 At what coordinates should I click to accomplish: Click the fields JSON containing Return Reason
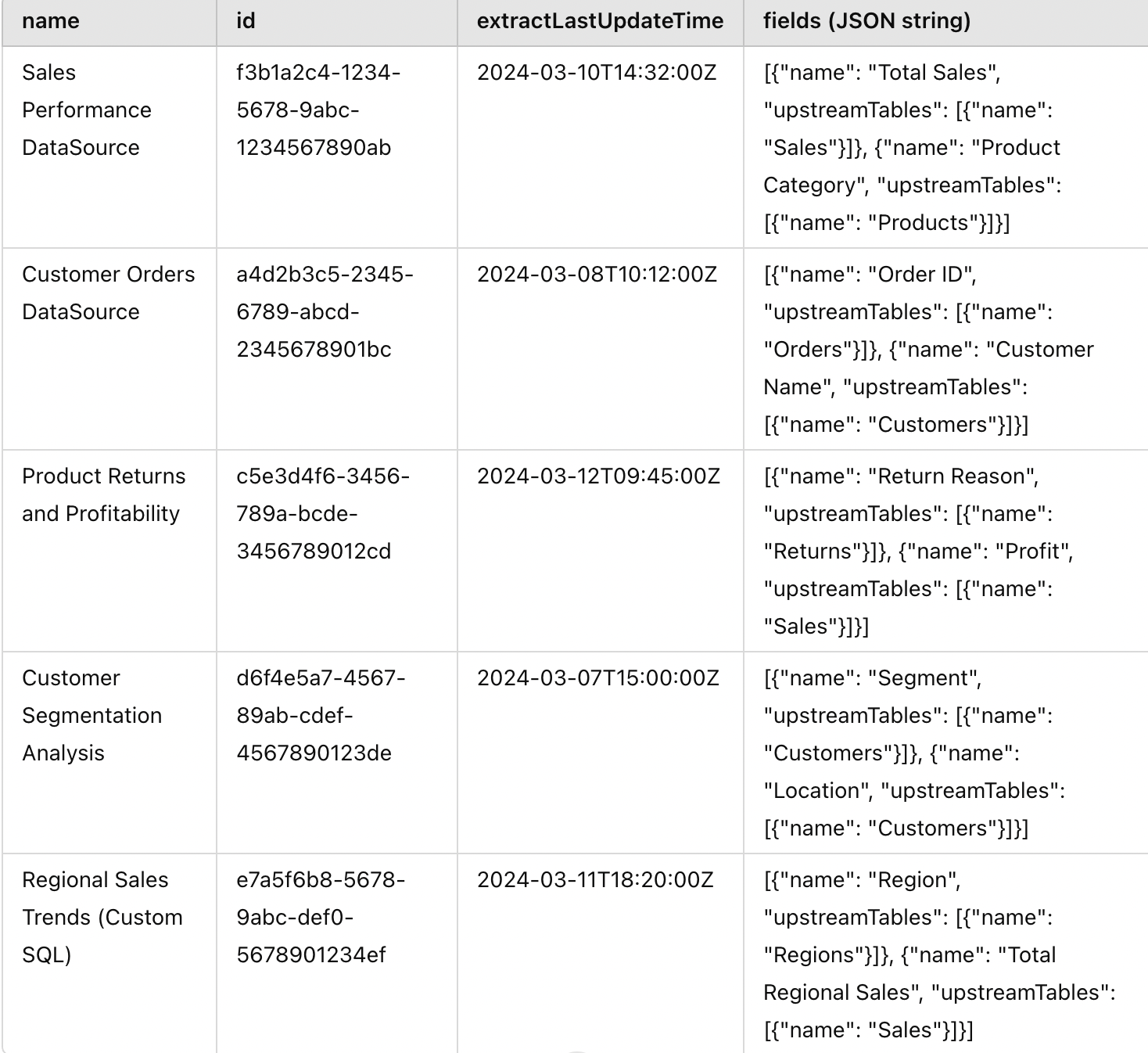pos(918,552)
